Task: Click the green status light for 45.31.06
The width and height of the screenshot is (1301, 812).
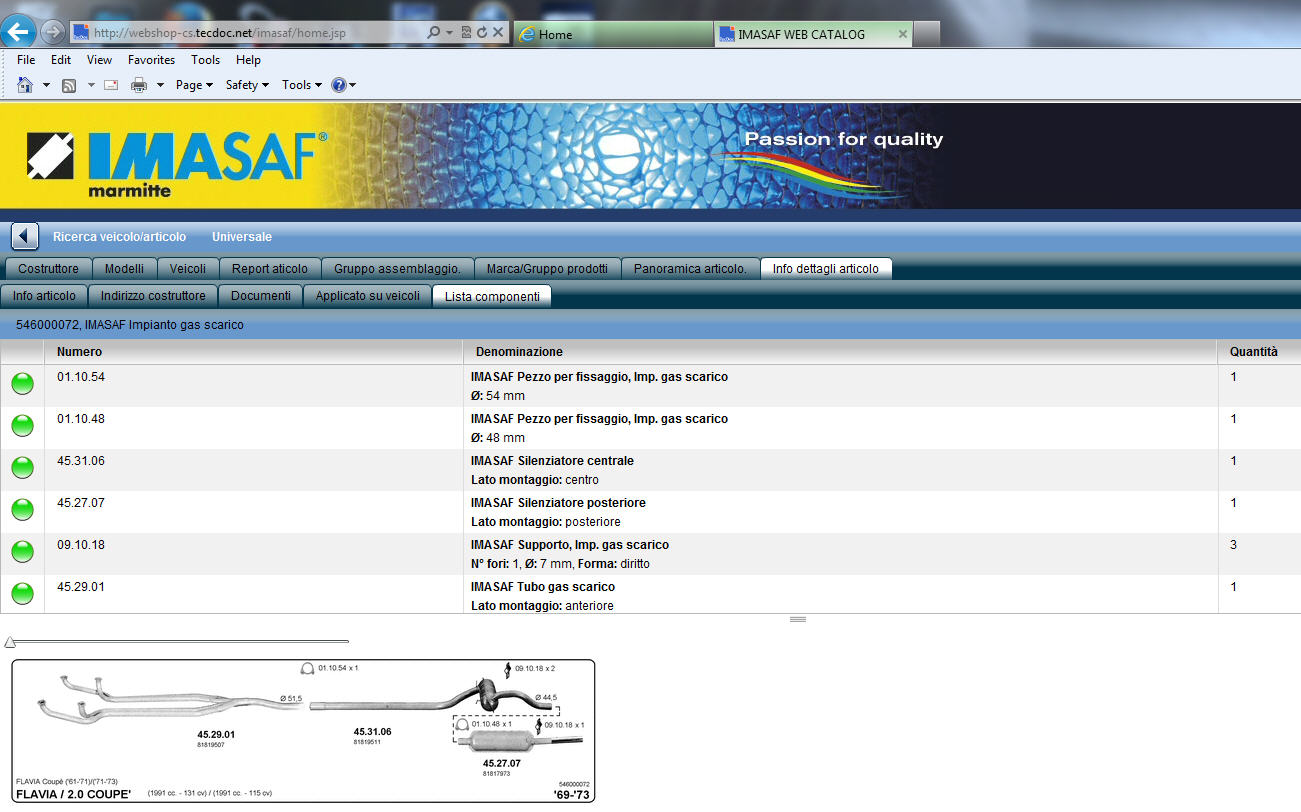Action: point(22,468)
